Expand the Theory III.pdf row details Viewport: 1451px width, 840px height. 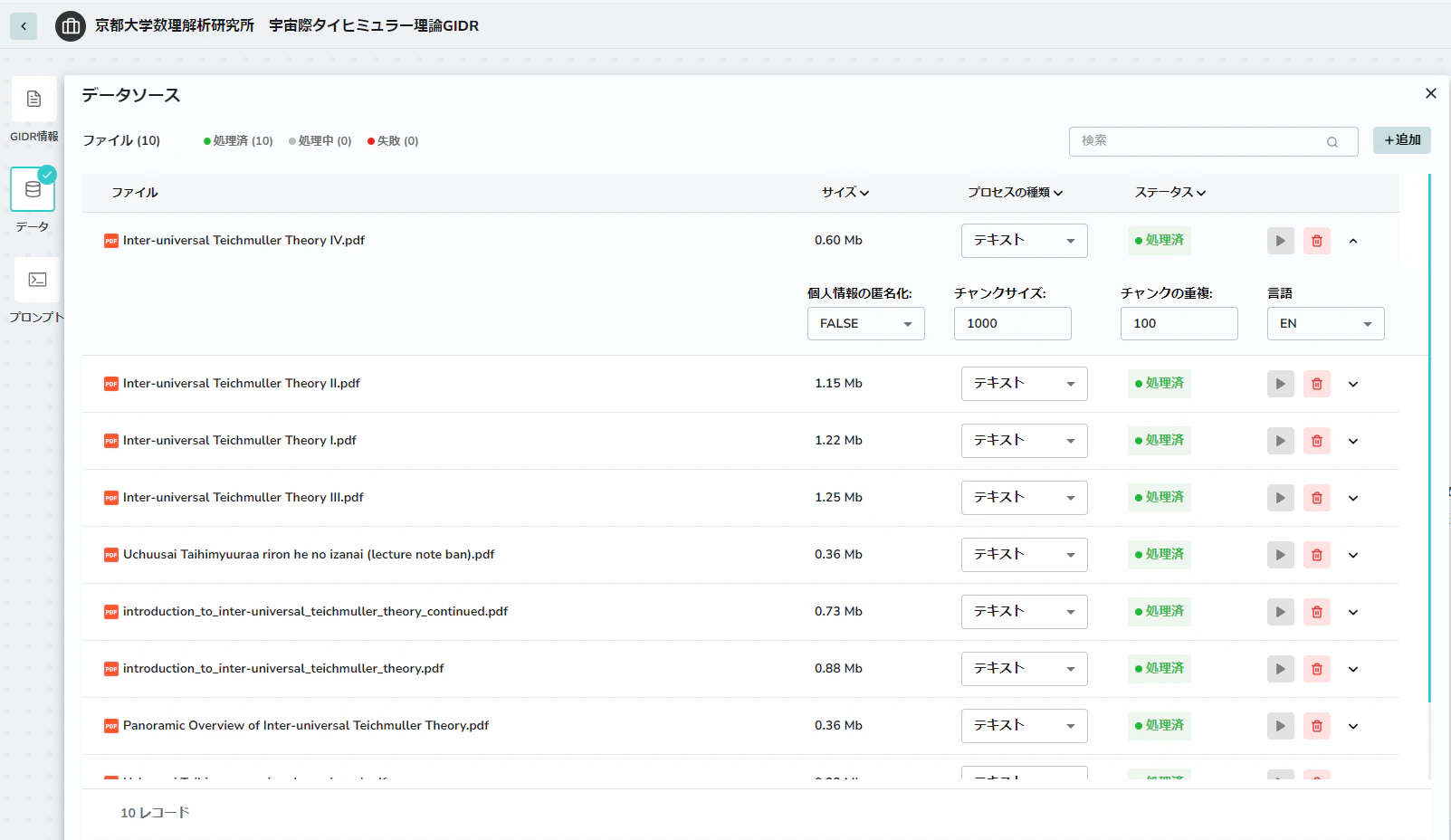1353,498
